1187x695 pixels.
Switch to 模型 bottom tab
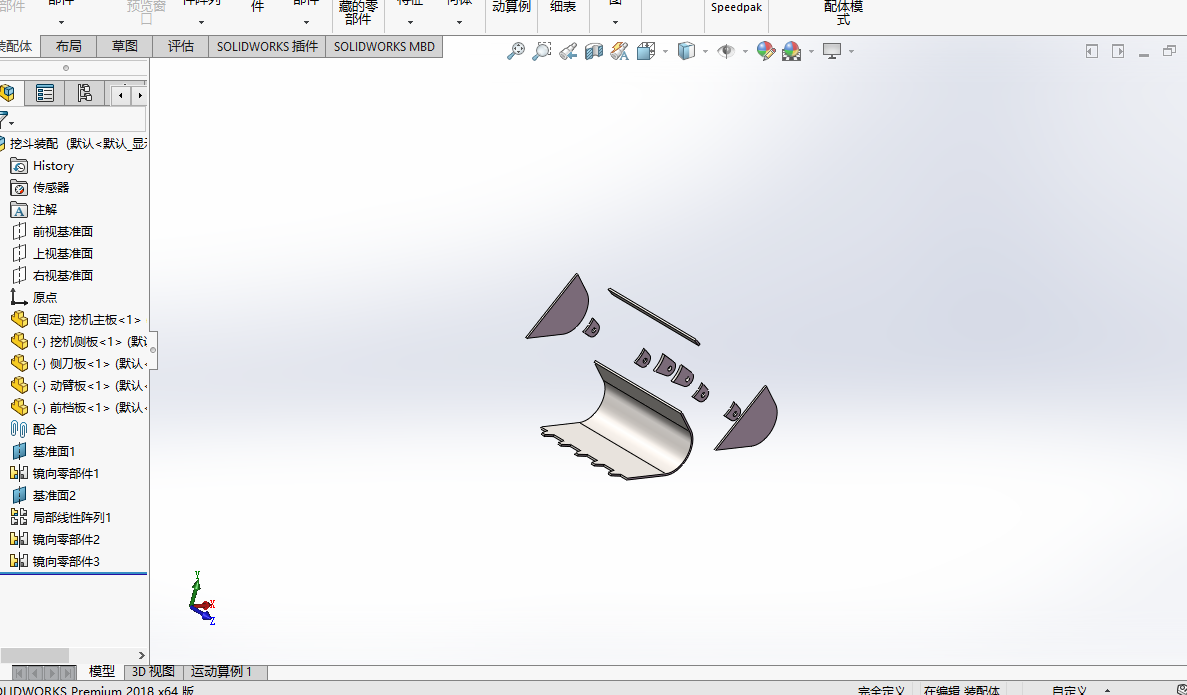pyautogui.click(x=101, y=672)
